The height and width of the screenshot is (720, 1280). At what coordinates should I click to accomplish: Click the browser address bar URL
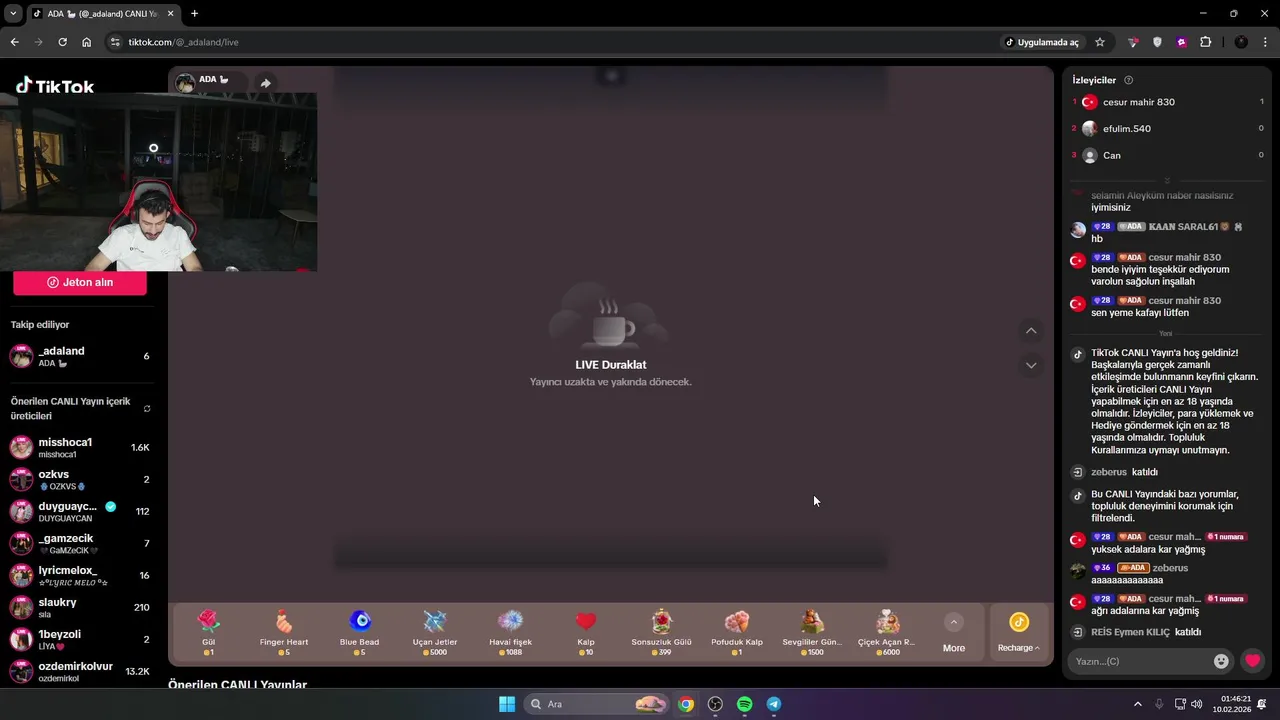184,42
